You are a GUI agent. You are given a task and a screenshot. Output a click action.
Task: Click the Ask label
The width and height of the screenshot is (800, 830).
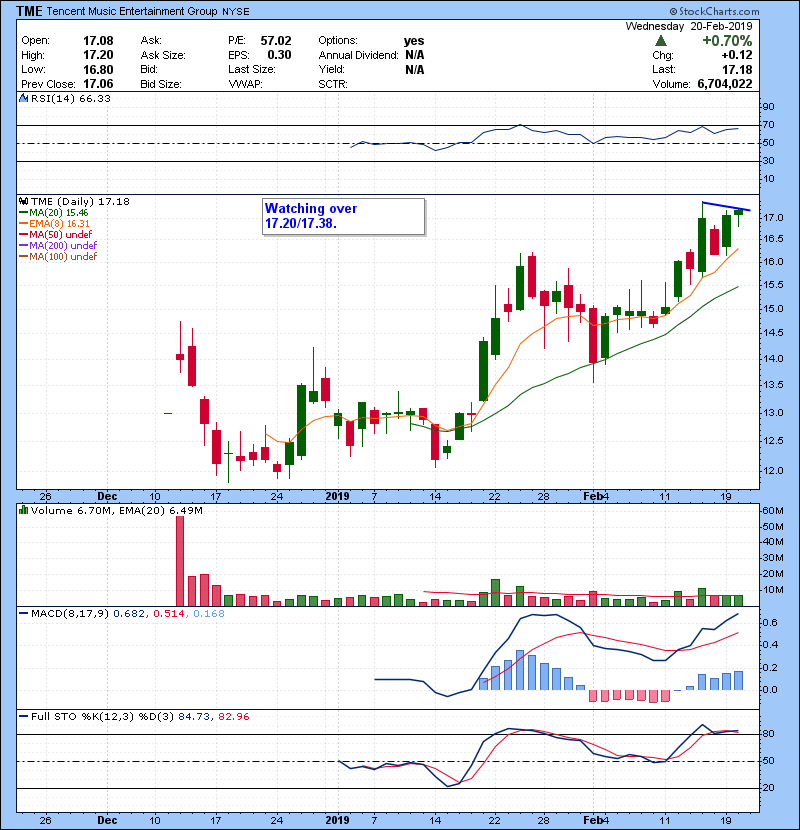pos(151,40)
